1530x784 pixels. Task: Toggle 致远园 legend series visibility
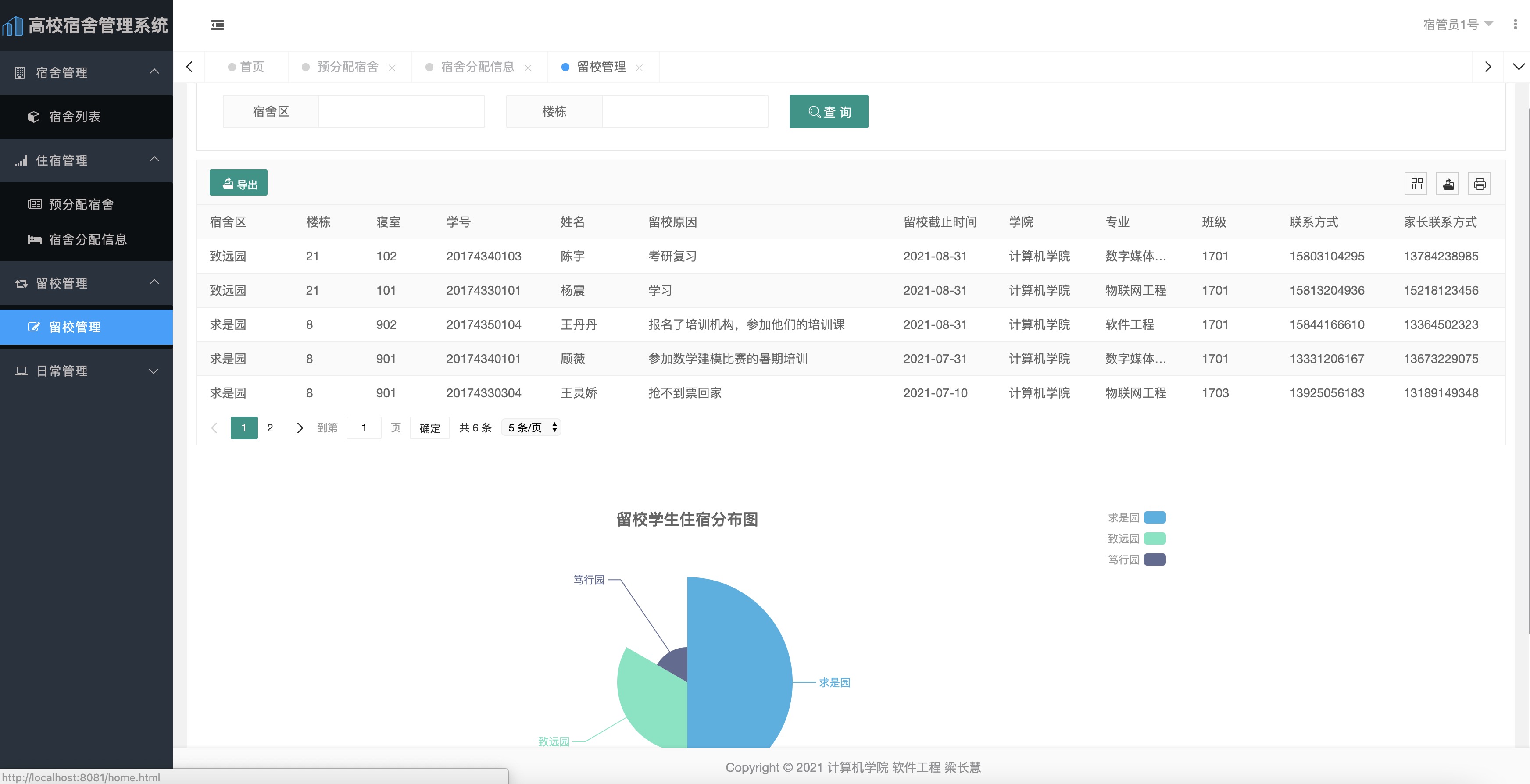pyautogui.click(x=1154, y=539)
